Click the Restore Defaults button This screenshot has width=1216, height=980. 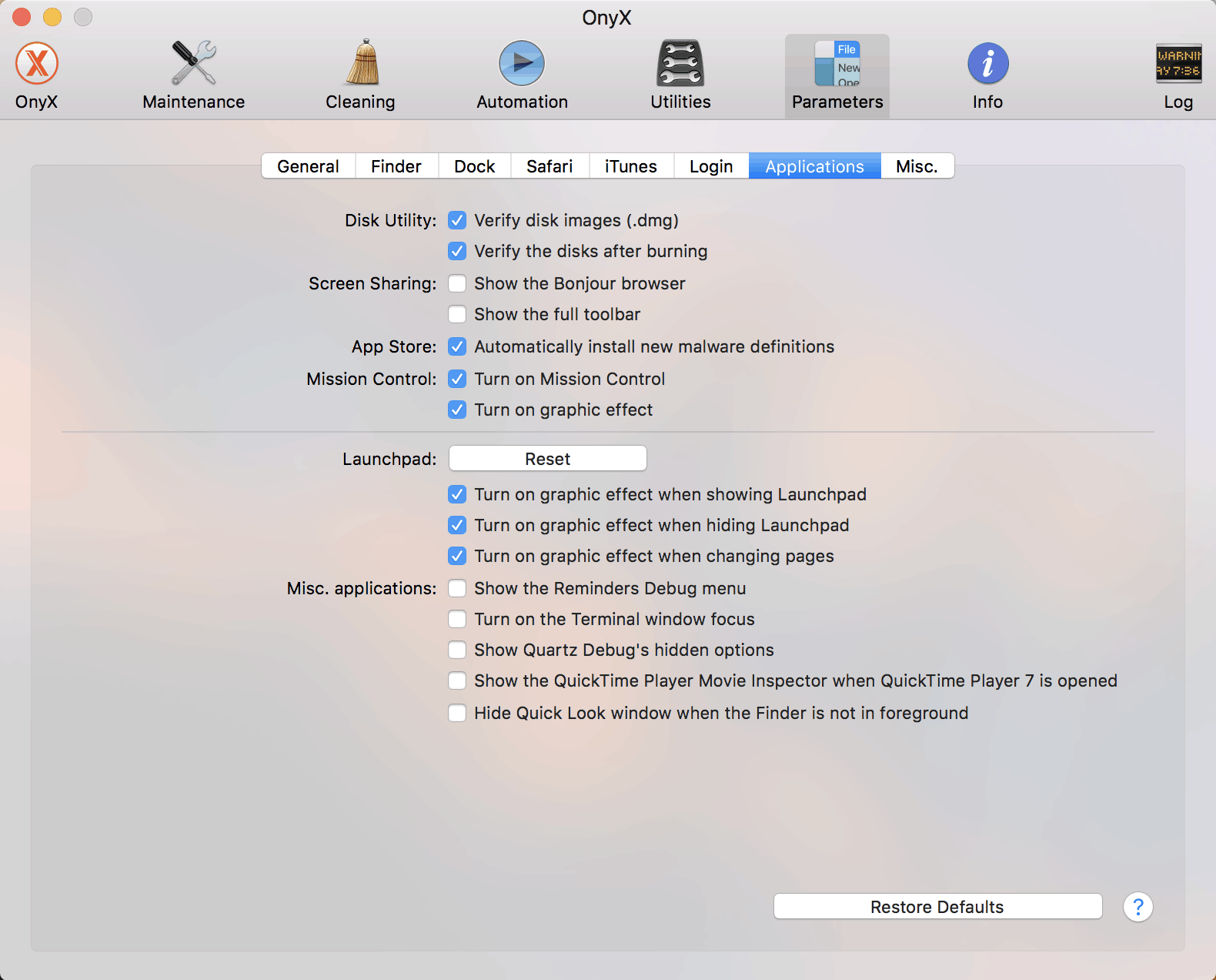point(937,907)
